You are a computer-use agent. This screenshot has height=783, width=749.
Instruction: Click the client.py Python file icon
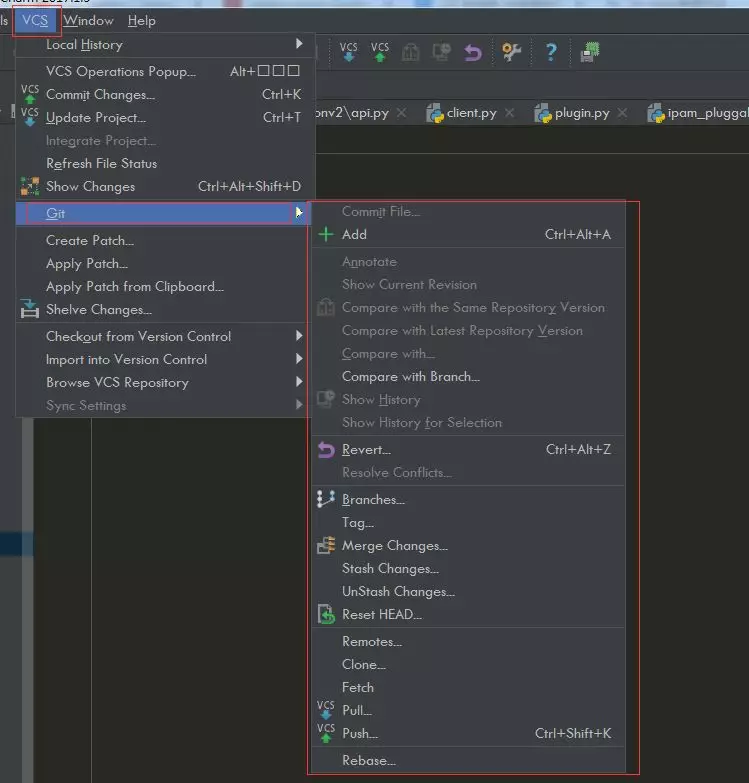pyautogui.click(x=435, y=114)
